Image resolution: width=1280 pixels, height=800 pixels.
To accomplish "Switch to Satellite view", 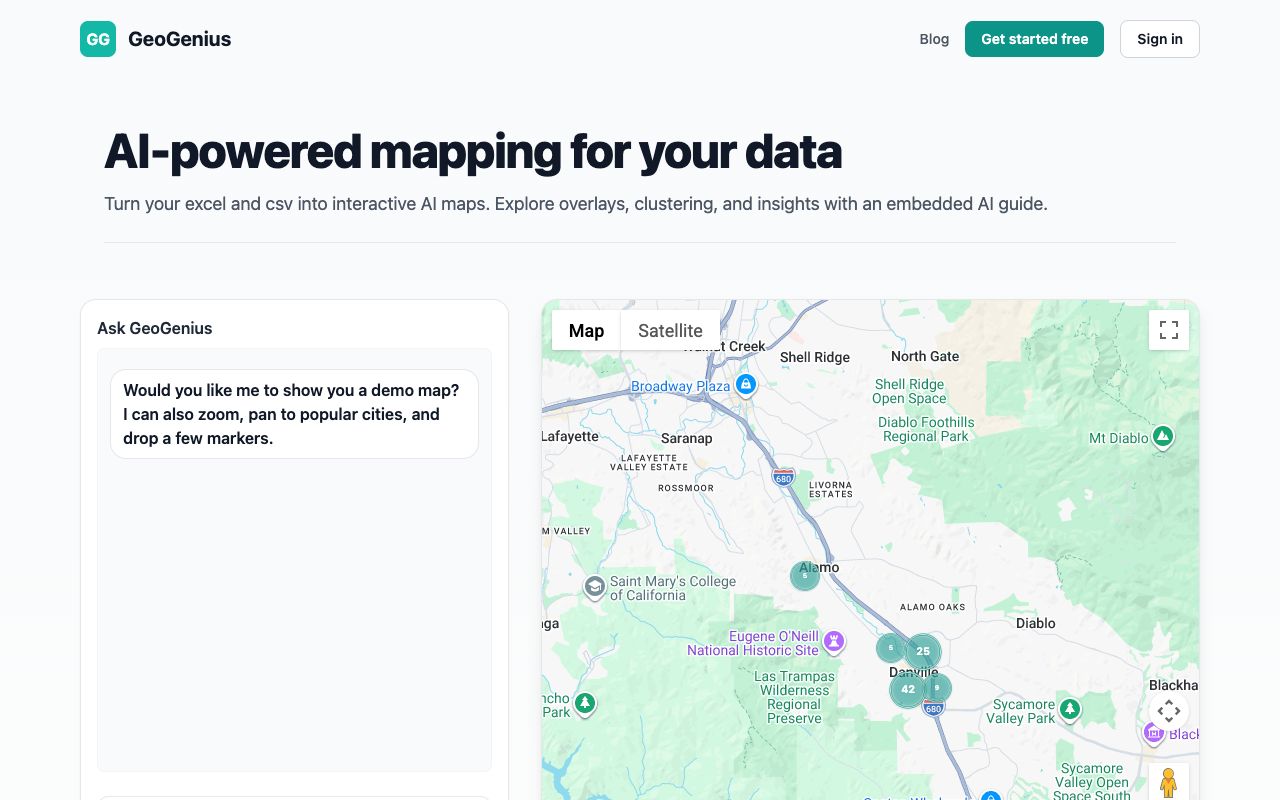I will (670, 330).
